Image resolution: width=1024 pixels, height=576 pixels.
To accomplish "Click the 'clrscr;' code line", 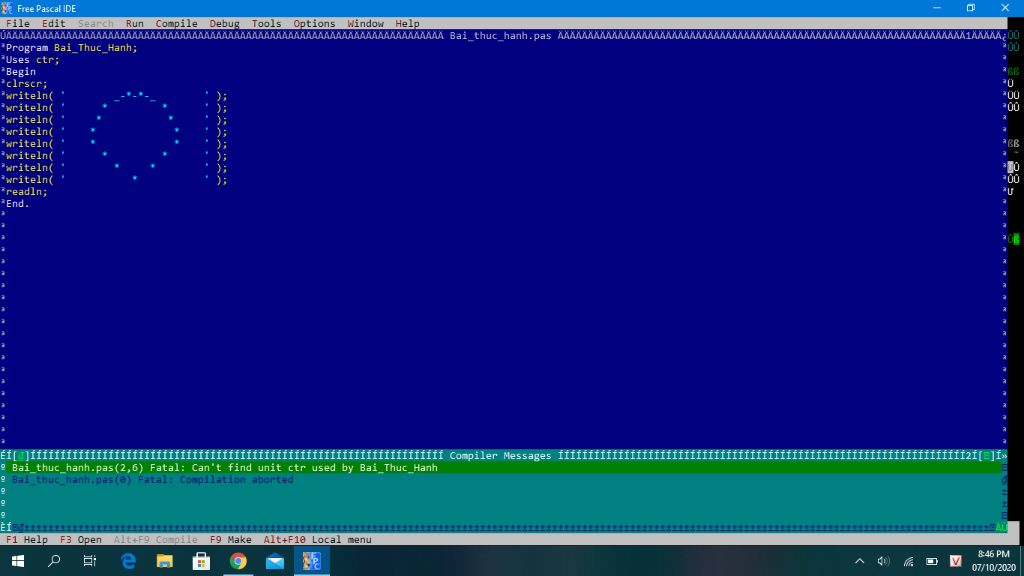I will coord(27,84).
